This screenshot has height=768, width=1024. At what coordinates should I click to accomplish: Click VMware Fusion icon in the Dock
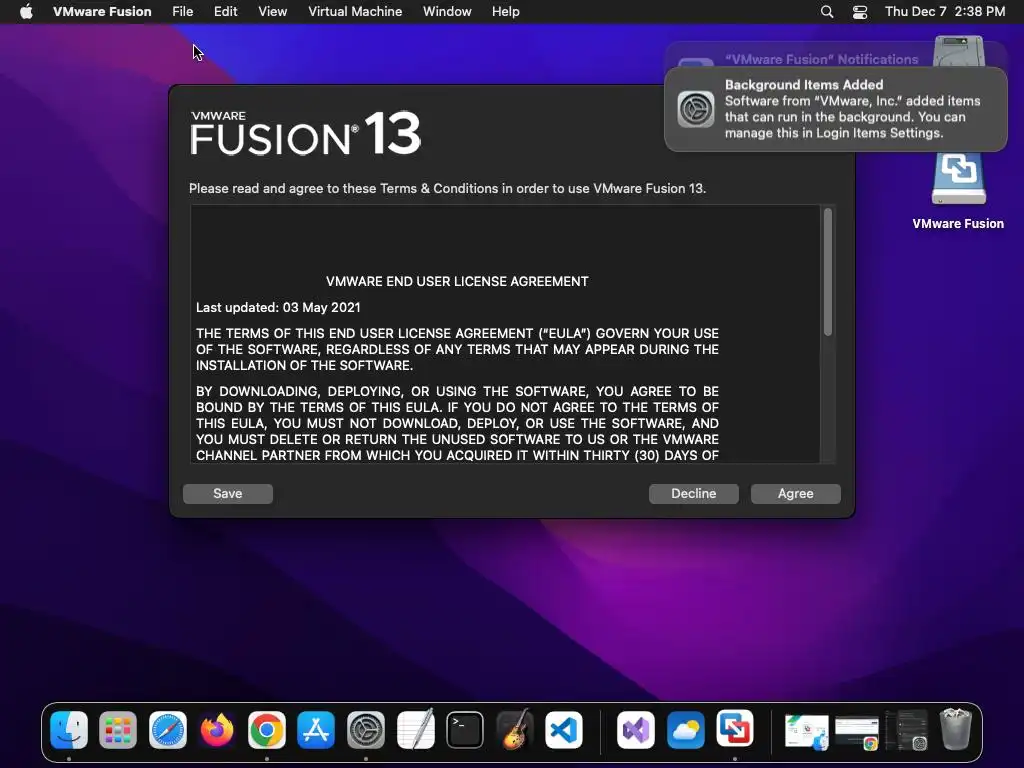[x=735, y=729]
